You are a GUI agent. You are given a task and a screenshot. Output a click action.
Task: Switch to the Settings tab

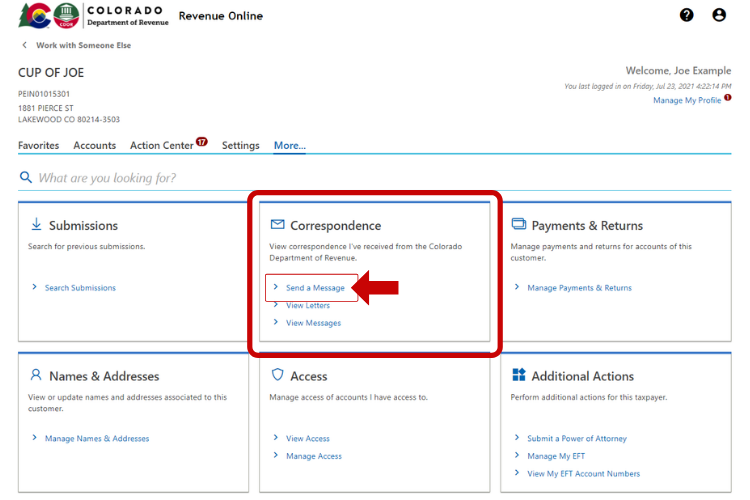[241, 146]
